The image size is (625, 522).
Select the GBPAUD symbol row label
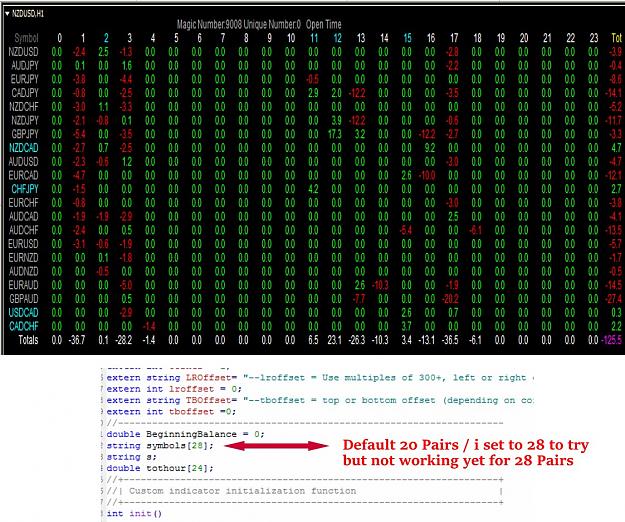coord(24,299)
